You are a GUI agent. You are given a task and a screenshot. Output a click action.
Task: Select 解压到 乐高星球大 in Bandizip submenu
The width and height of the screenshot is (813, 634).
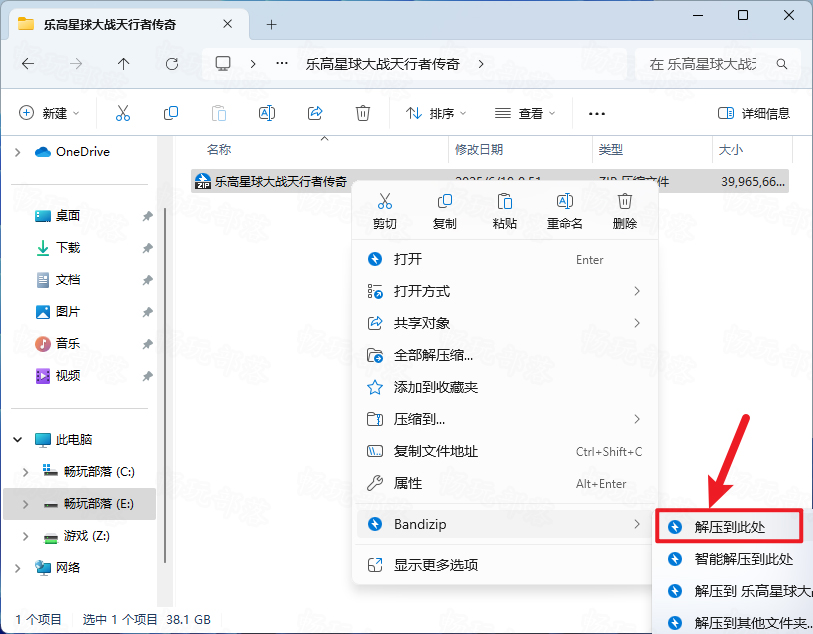(734, 591)
